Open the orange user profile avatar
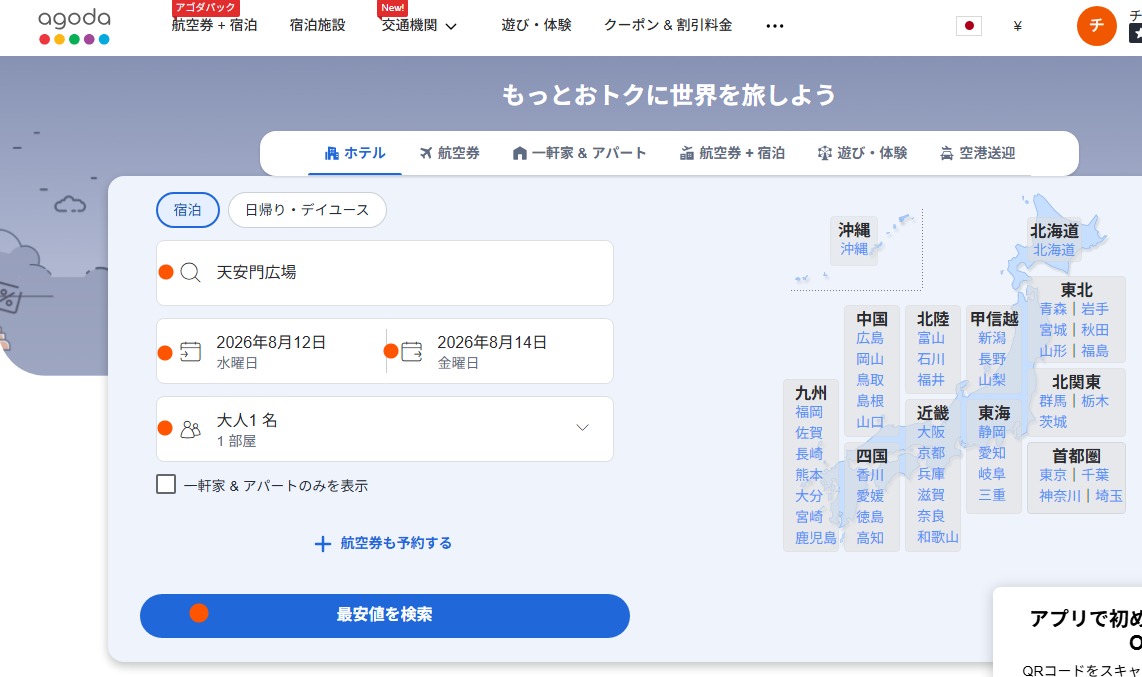The image size is (1142, 677). (1096, 25)
